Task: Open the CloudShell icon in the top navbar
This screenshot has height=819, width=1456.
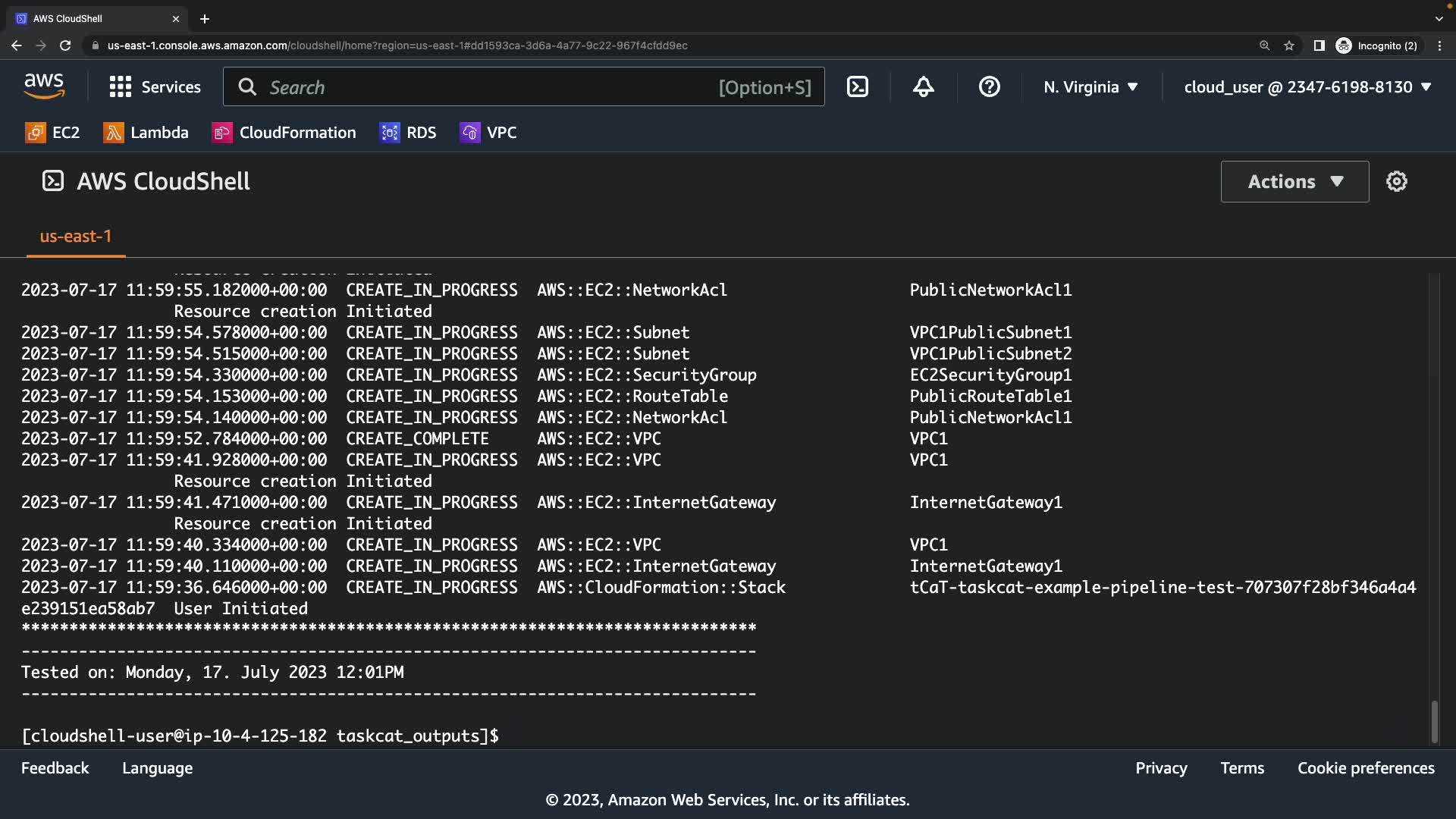Action: tap(858, 87)
